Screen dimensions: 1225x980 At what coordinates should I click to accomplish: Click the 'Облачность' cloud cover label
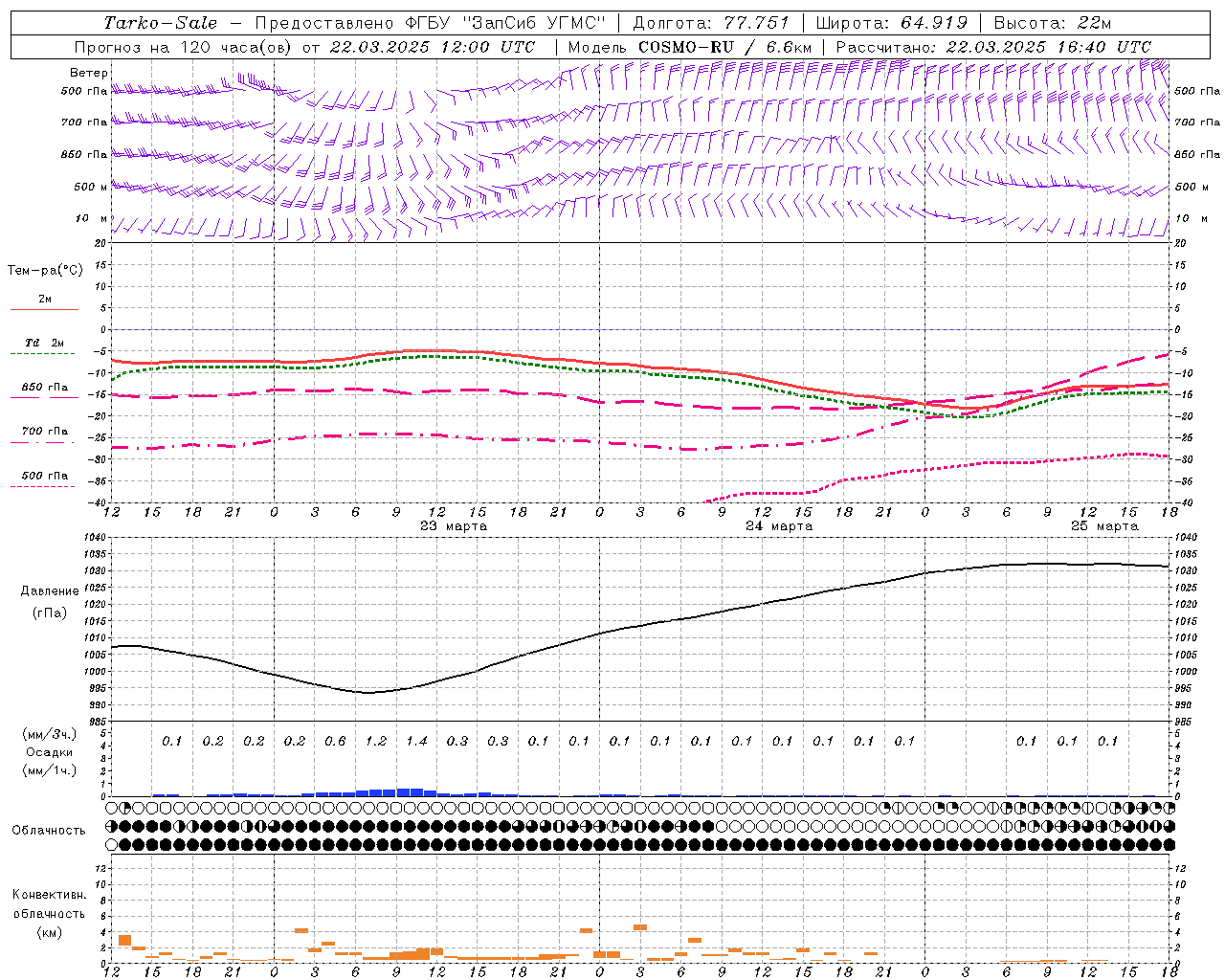49,831
